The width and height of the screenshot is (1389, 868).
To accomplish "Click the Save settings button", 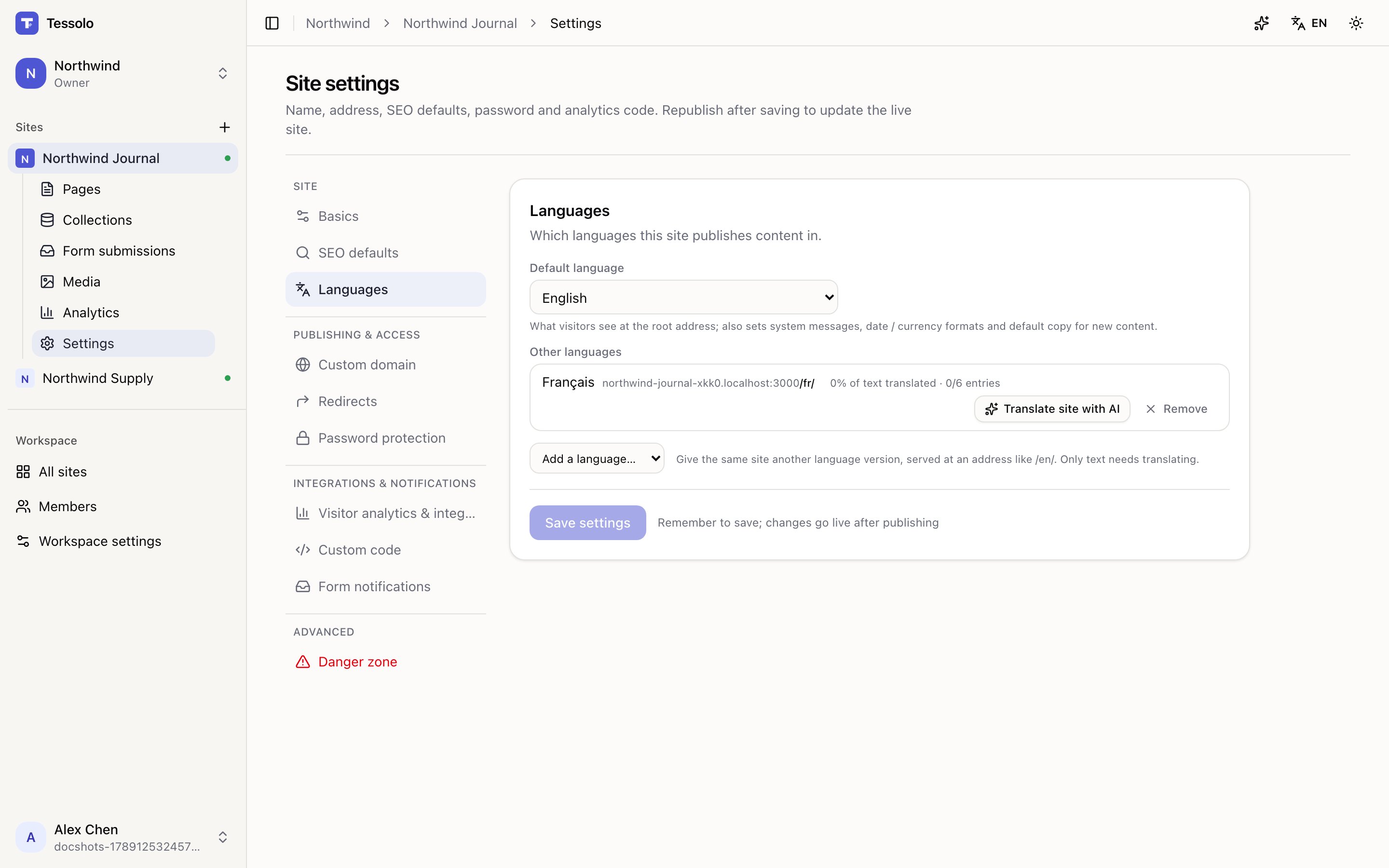I will pos(588,522).
